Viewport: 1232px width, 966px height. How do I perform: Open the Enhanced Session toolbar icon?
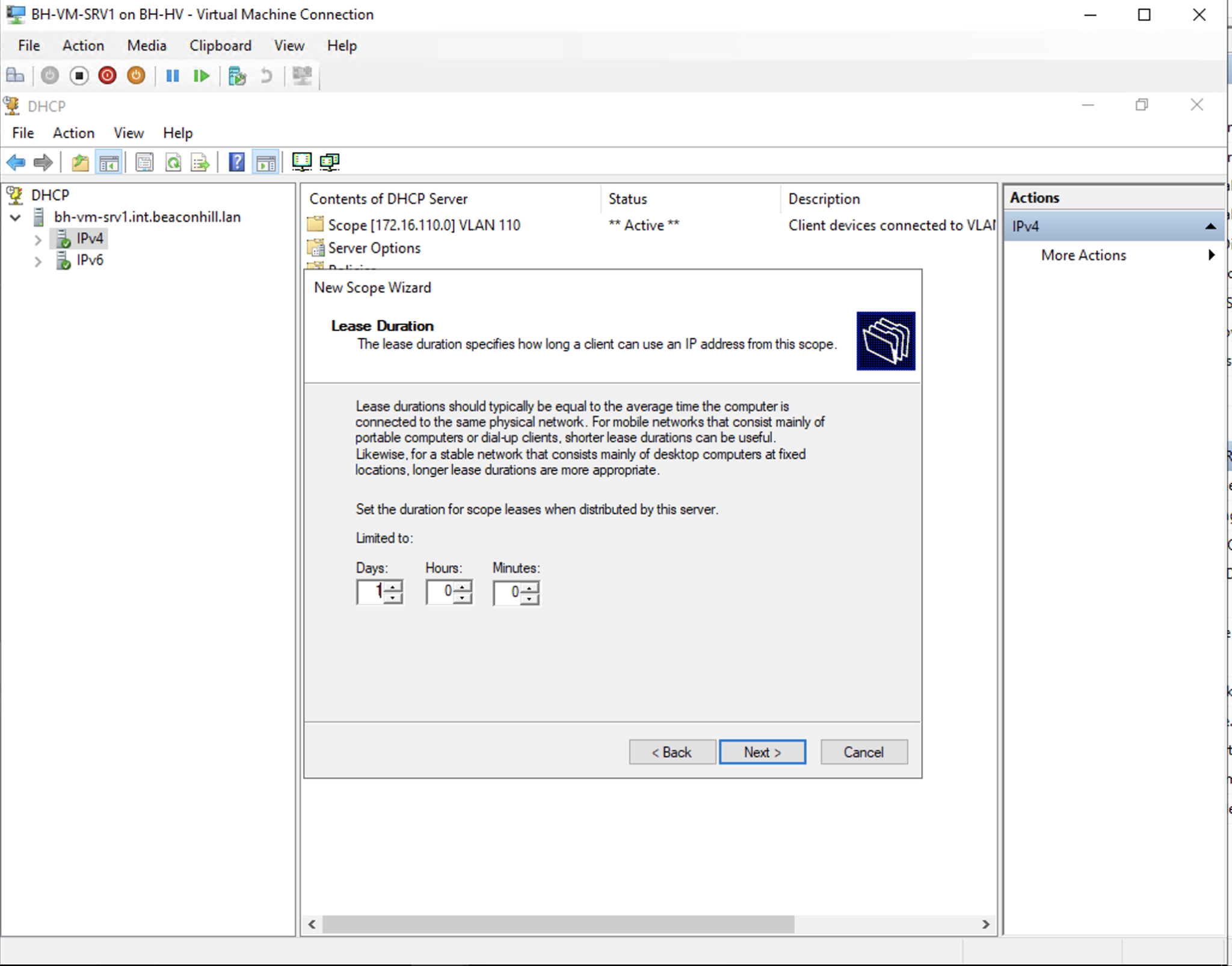point(302,76)
